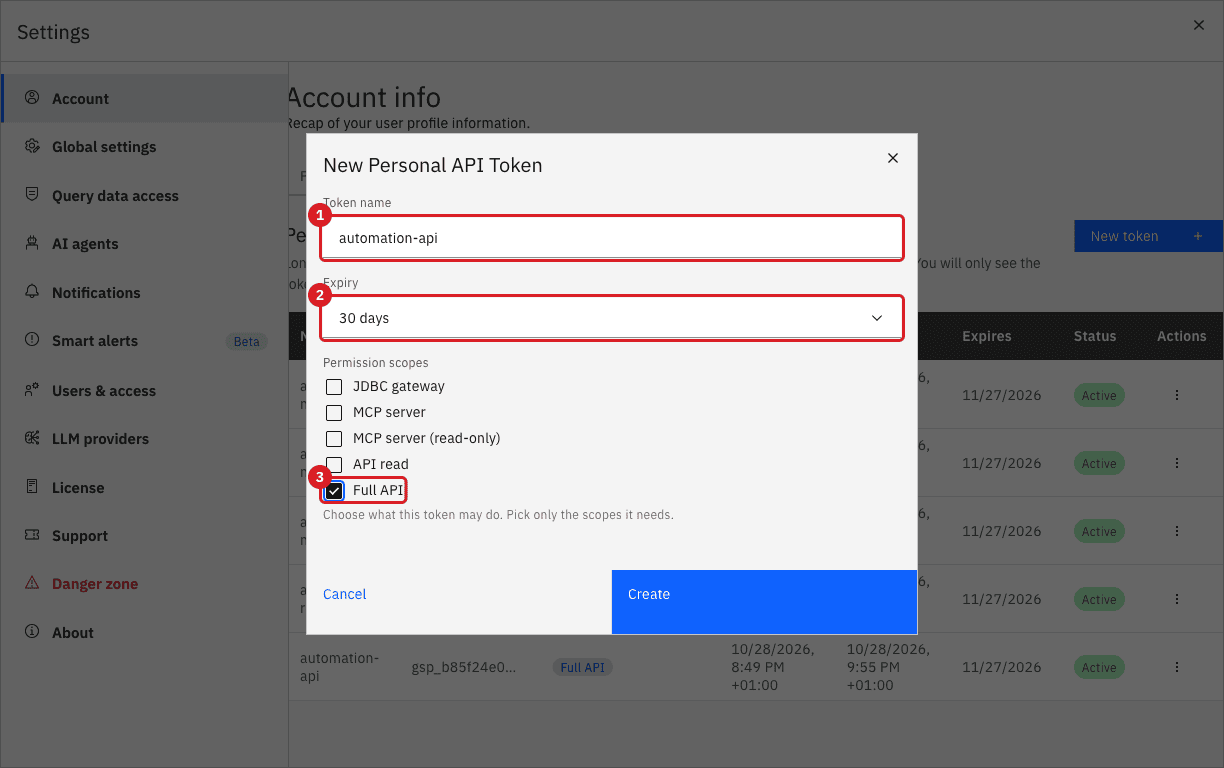The height and width of the screenshot is (768, 1224).
Task: Click the New token button
Action: point(1148,236)
